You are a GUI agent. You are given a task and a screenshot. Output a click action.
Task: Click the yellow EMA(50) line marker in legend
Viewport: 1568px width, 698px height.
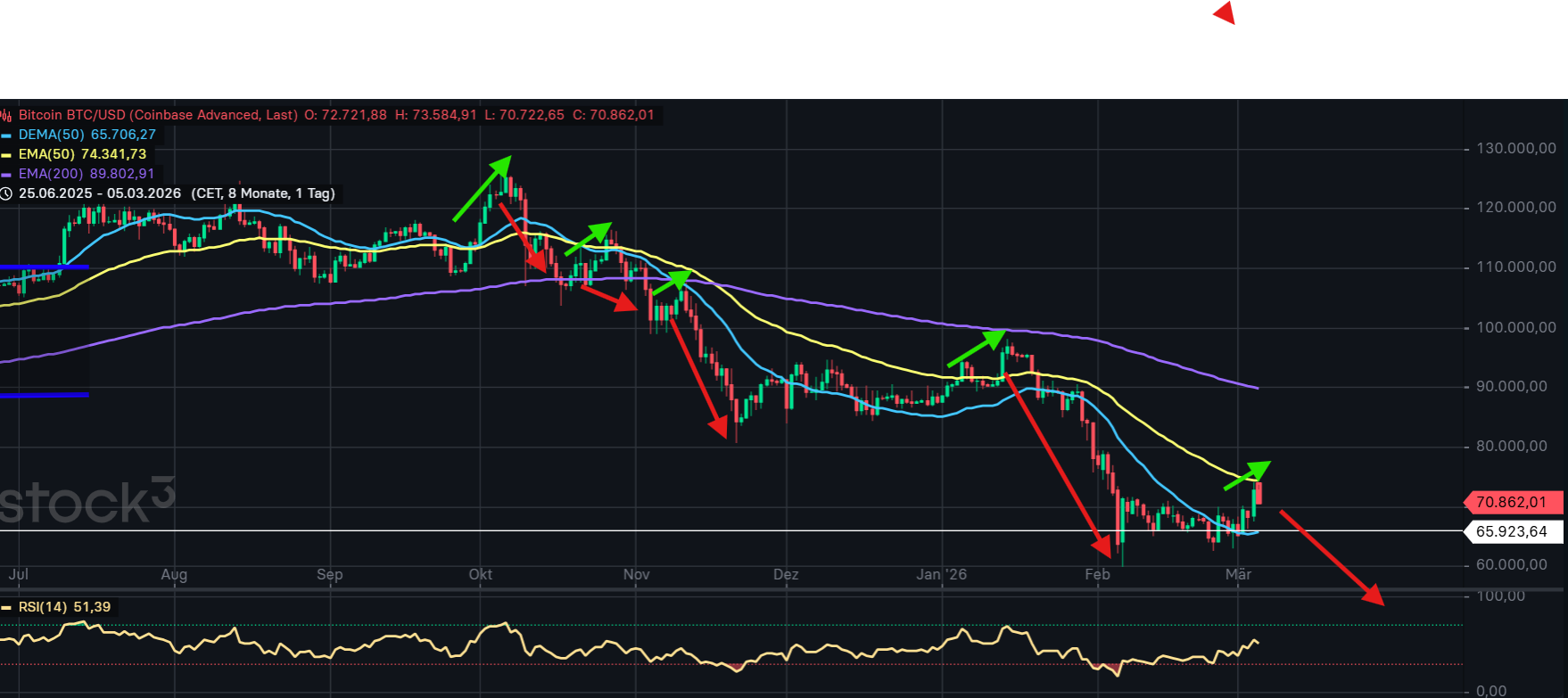click(x=6, y=155)
